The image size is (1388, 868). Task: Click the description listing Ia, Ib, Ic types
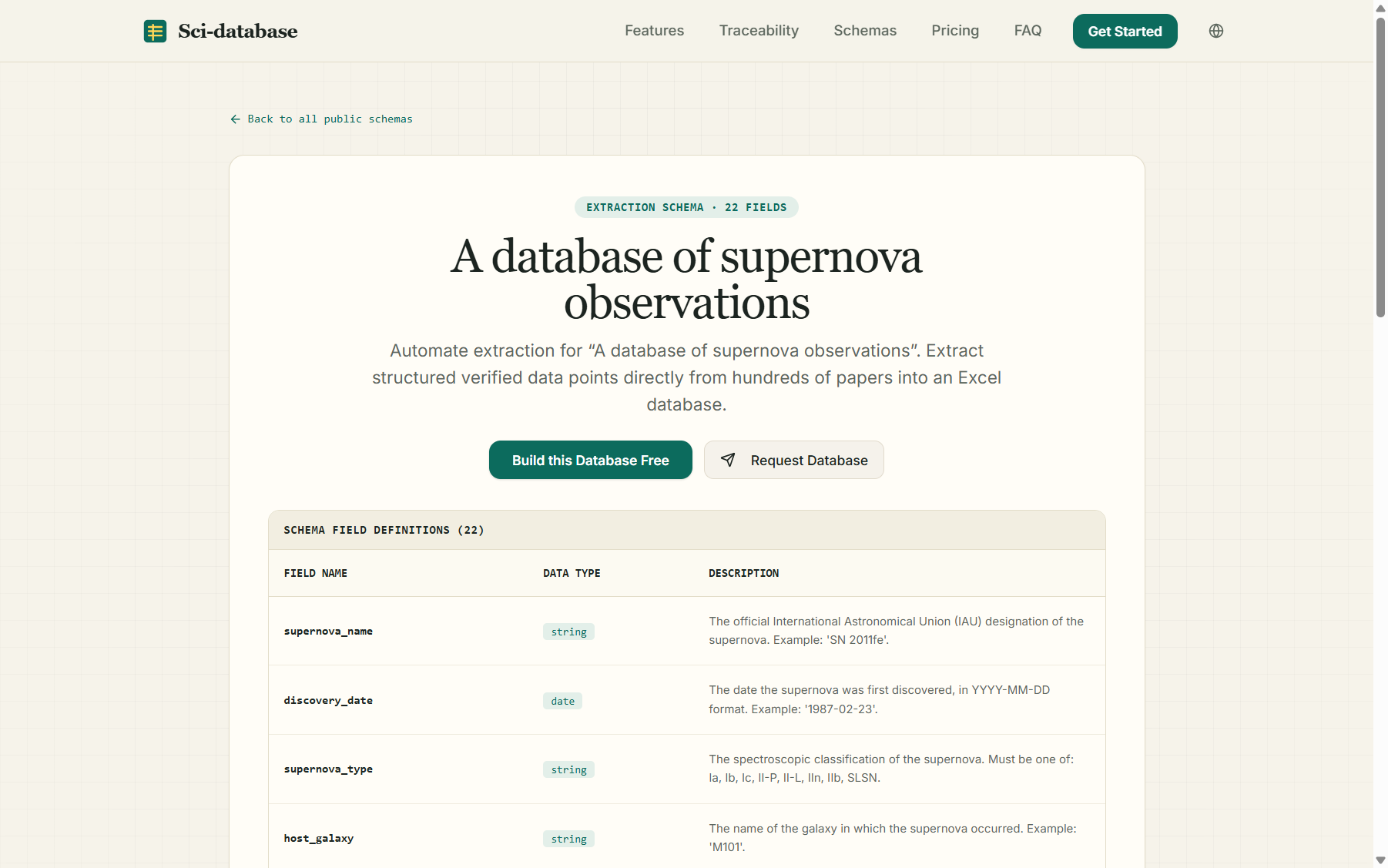point(891,769)
